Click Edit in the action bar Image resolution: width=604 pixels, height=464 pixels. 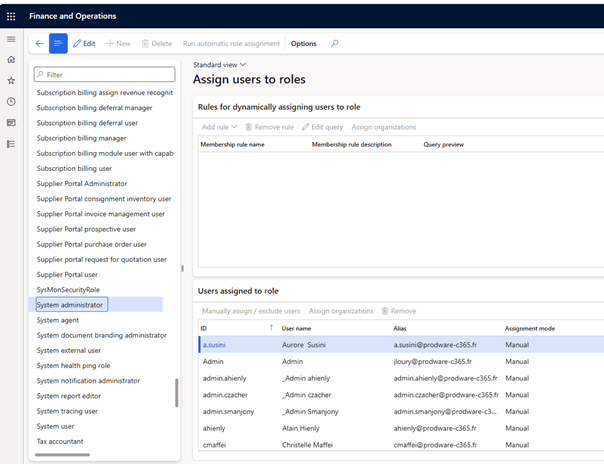point(84,44)
